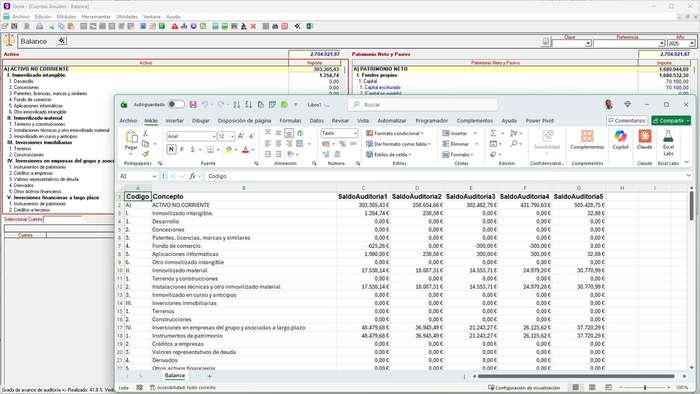Click the Complementos ribbon button
The image size is (700, 394).
587,139
